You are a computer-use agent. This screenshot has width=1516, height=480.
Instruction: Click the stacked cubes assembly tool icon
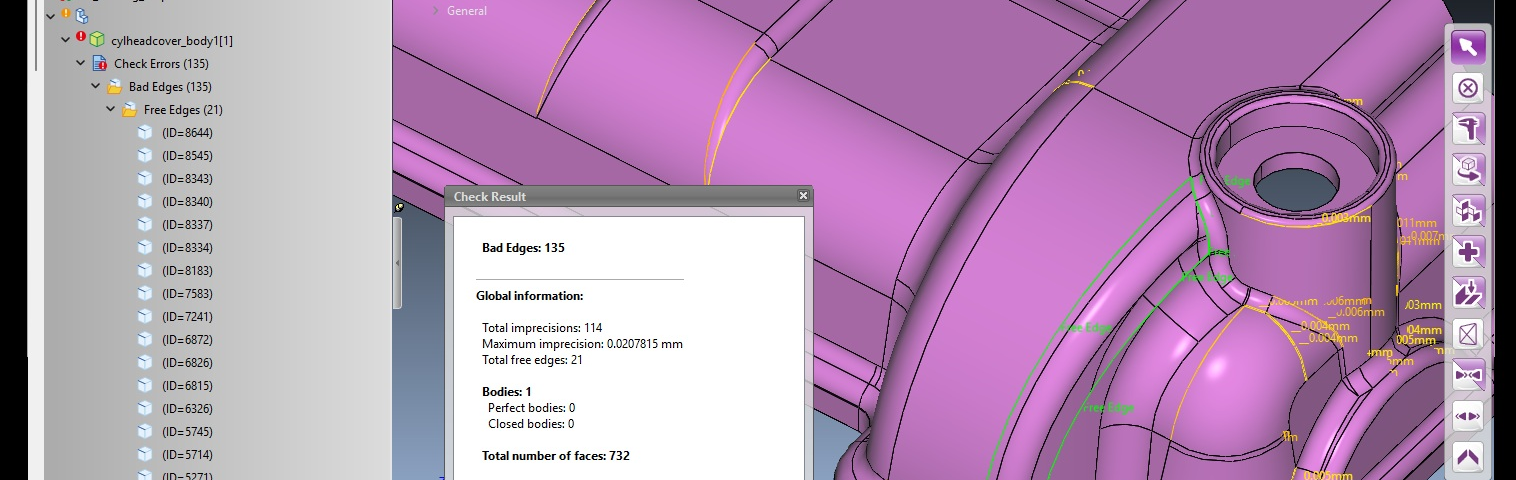click(x=1467, y=211)
